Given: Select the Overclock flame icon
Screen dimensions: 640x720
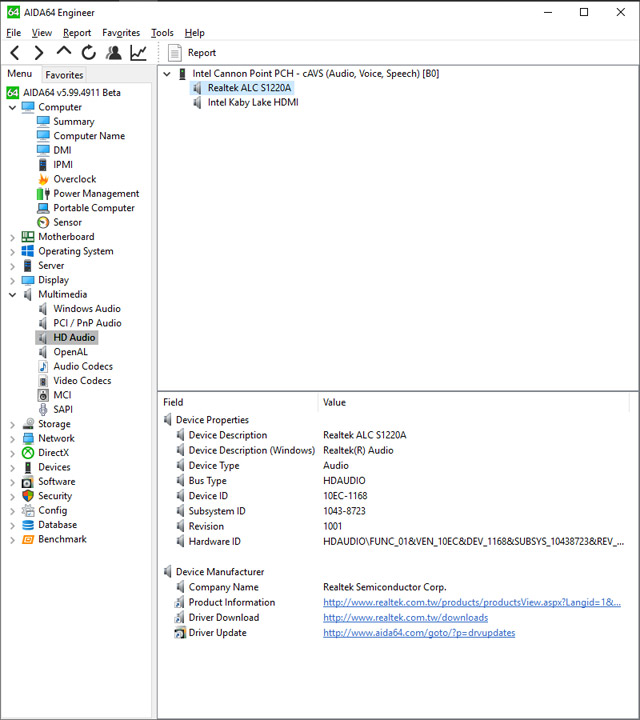Looking at the screenshot, I should tap(43, 179).
